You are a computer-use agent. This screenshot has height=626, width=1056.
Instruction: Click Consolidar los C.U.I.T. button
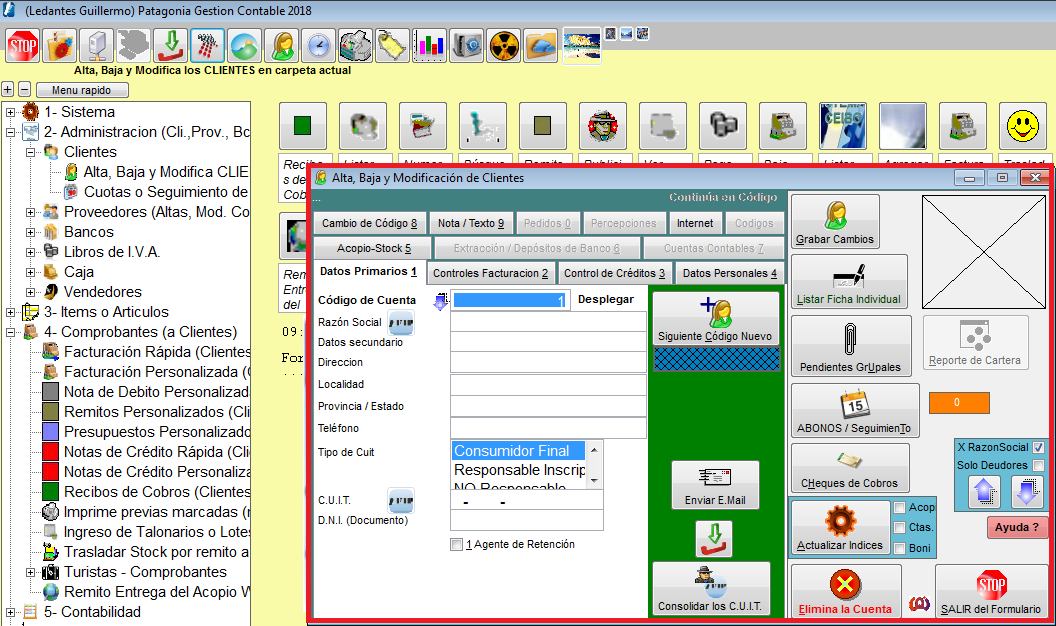(x=711, y=589)
